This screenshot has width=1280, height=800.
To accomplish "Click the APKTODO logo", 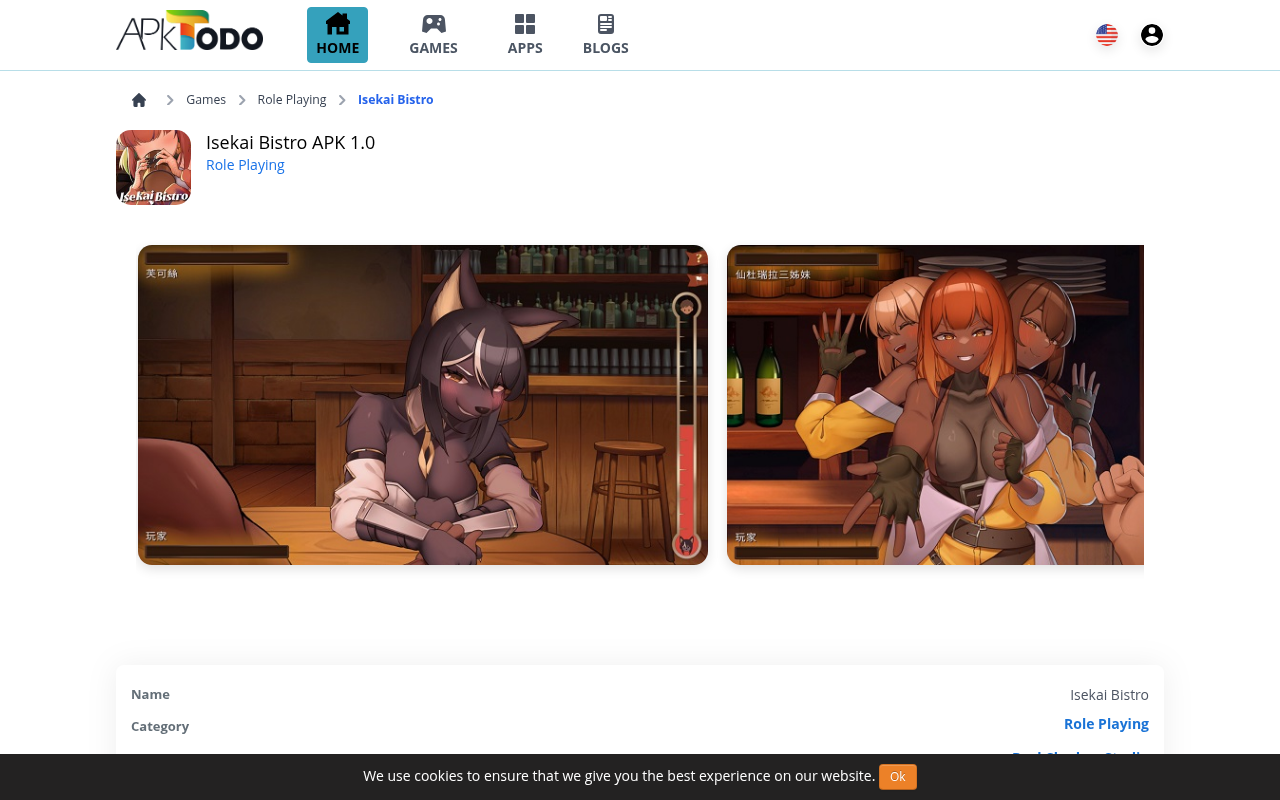I will click(189, 32).
